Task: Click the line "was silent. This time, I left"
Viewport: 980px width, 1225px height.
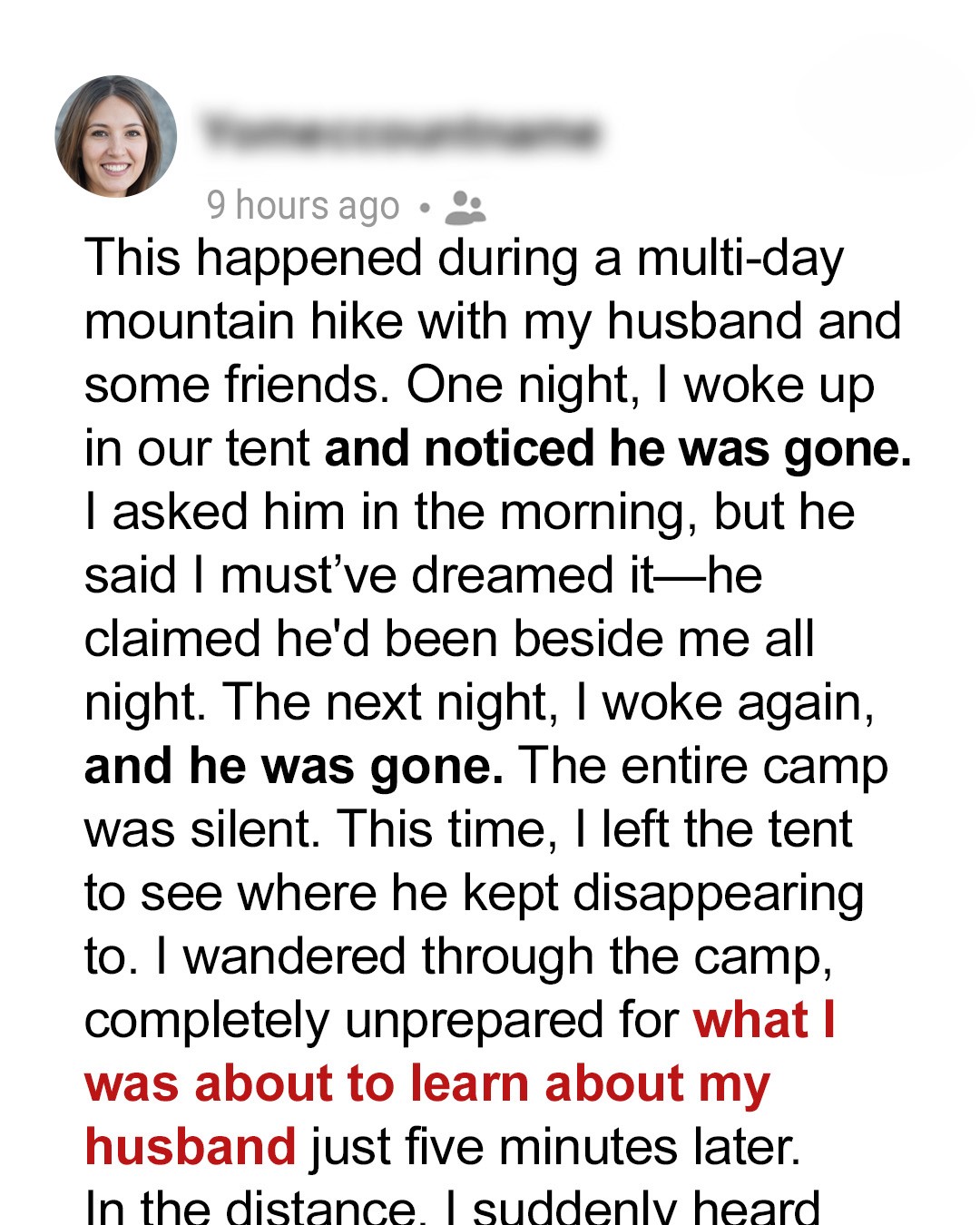Action: 468,829
